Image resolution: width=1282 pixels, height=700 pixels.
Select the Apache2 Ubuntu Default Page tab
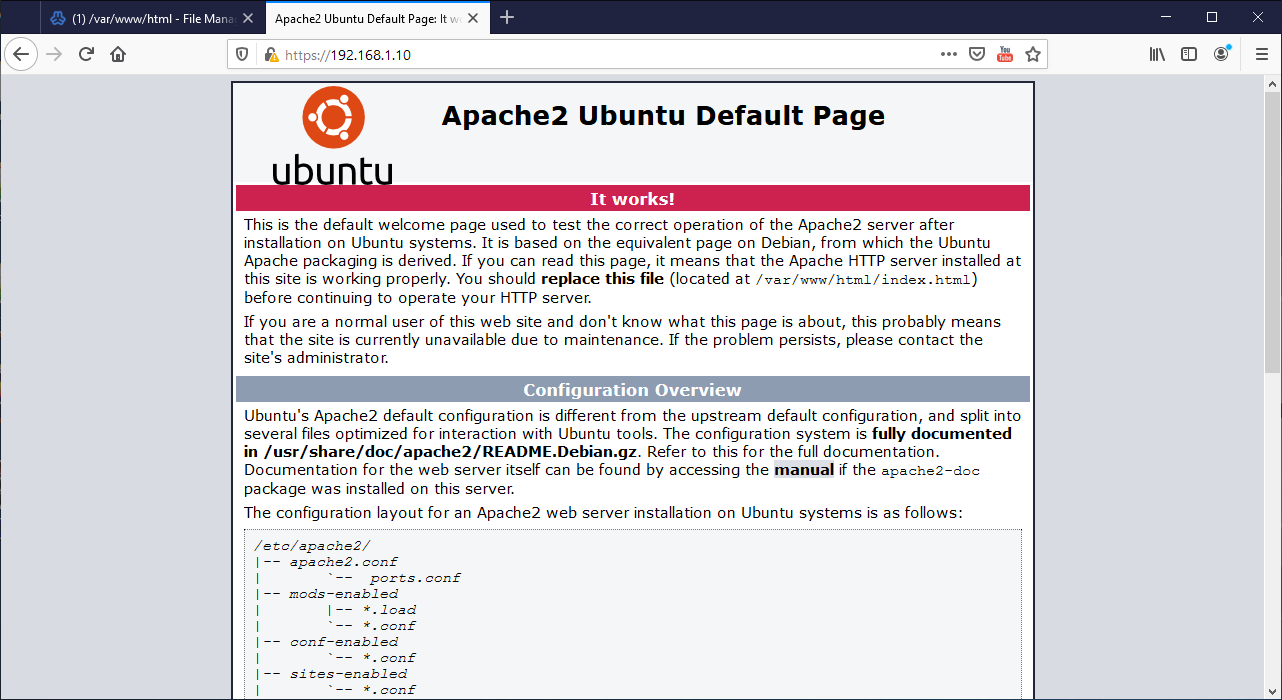pyautogui.click(x=365, y=18)
